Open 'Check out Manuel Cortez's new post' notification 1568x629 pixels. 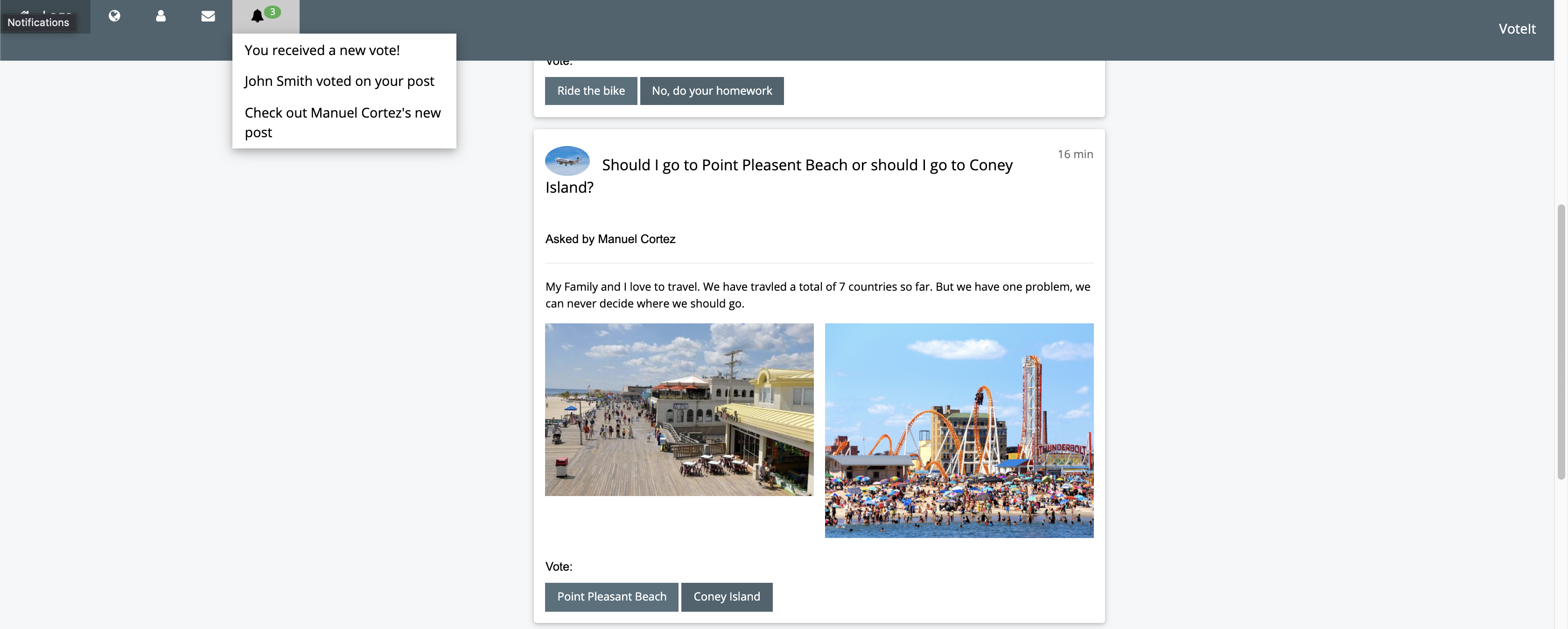342,122
